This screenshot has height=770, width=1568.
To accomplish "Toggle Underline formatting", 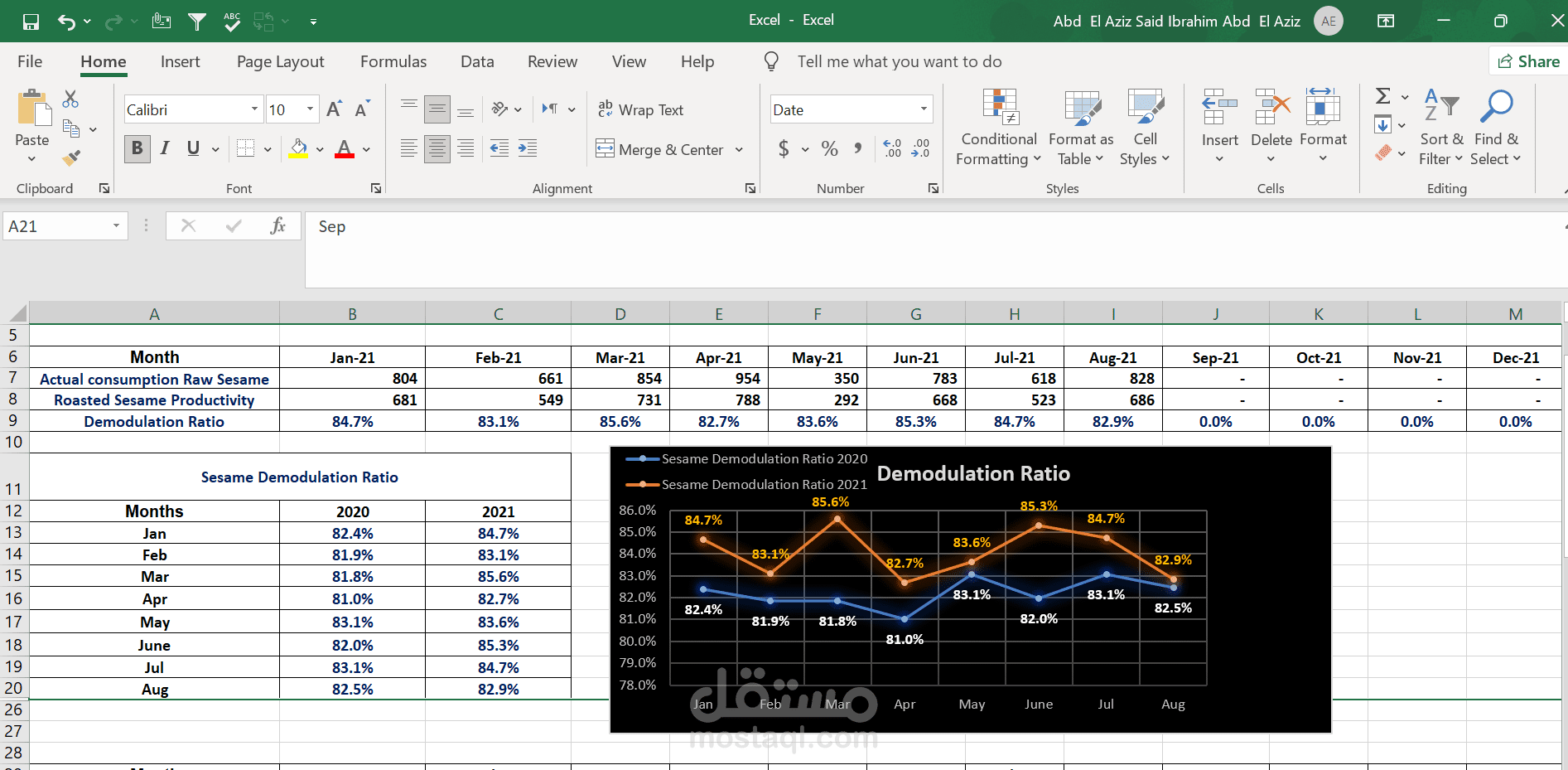I will pyautogui.click(x=193, y=148).
